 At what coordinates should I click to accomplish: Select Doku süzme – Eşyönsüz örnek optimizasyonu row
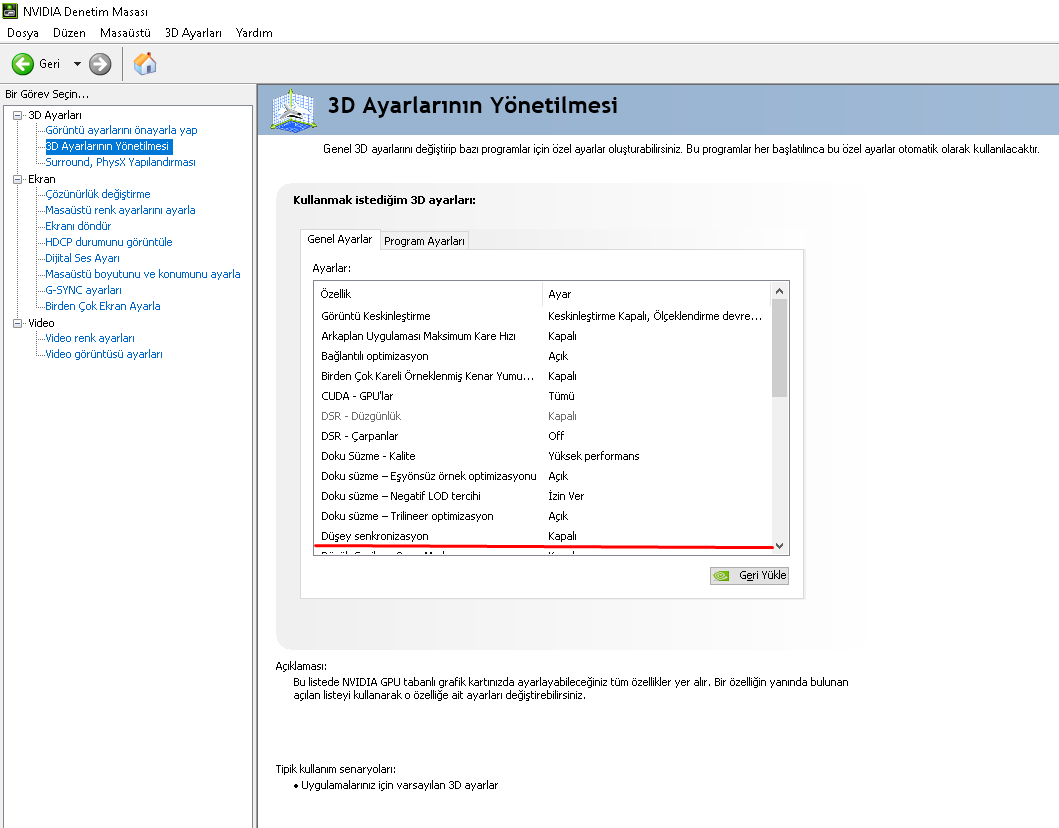pyautogui.click(x=542, y=476)
